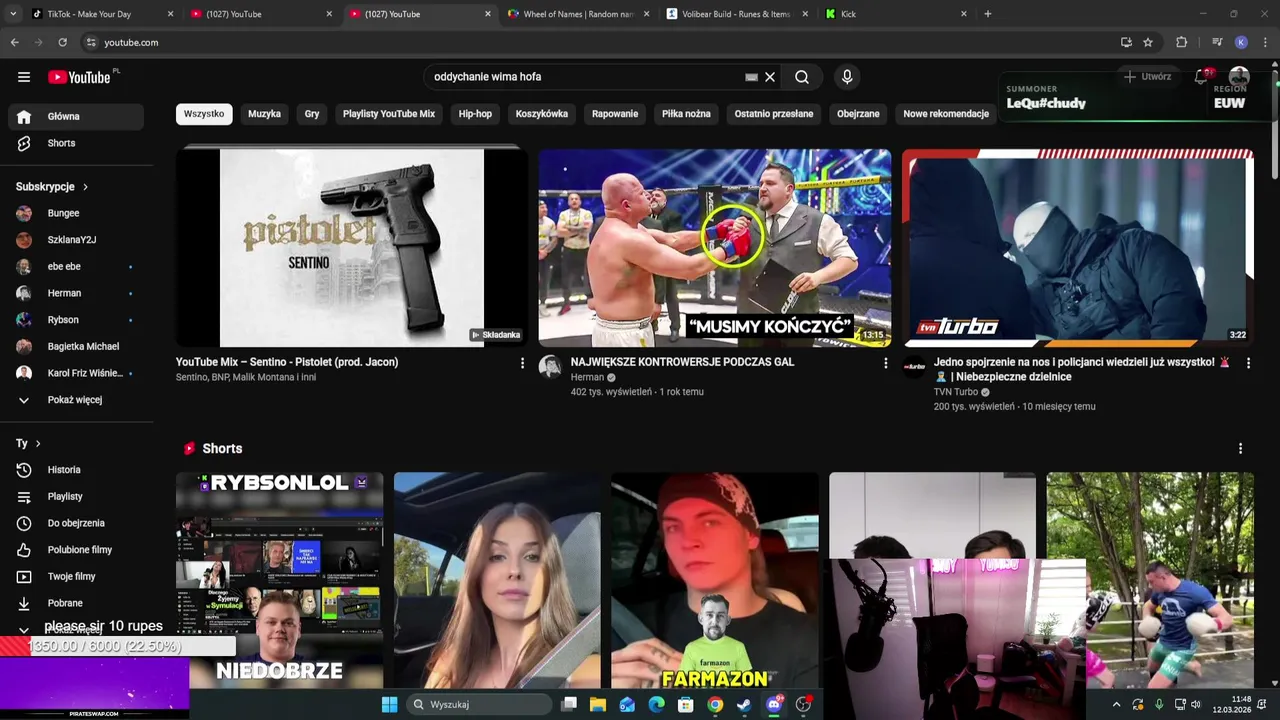Open Twoje filmy in sidebar

pos(76,576)
